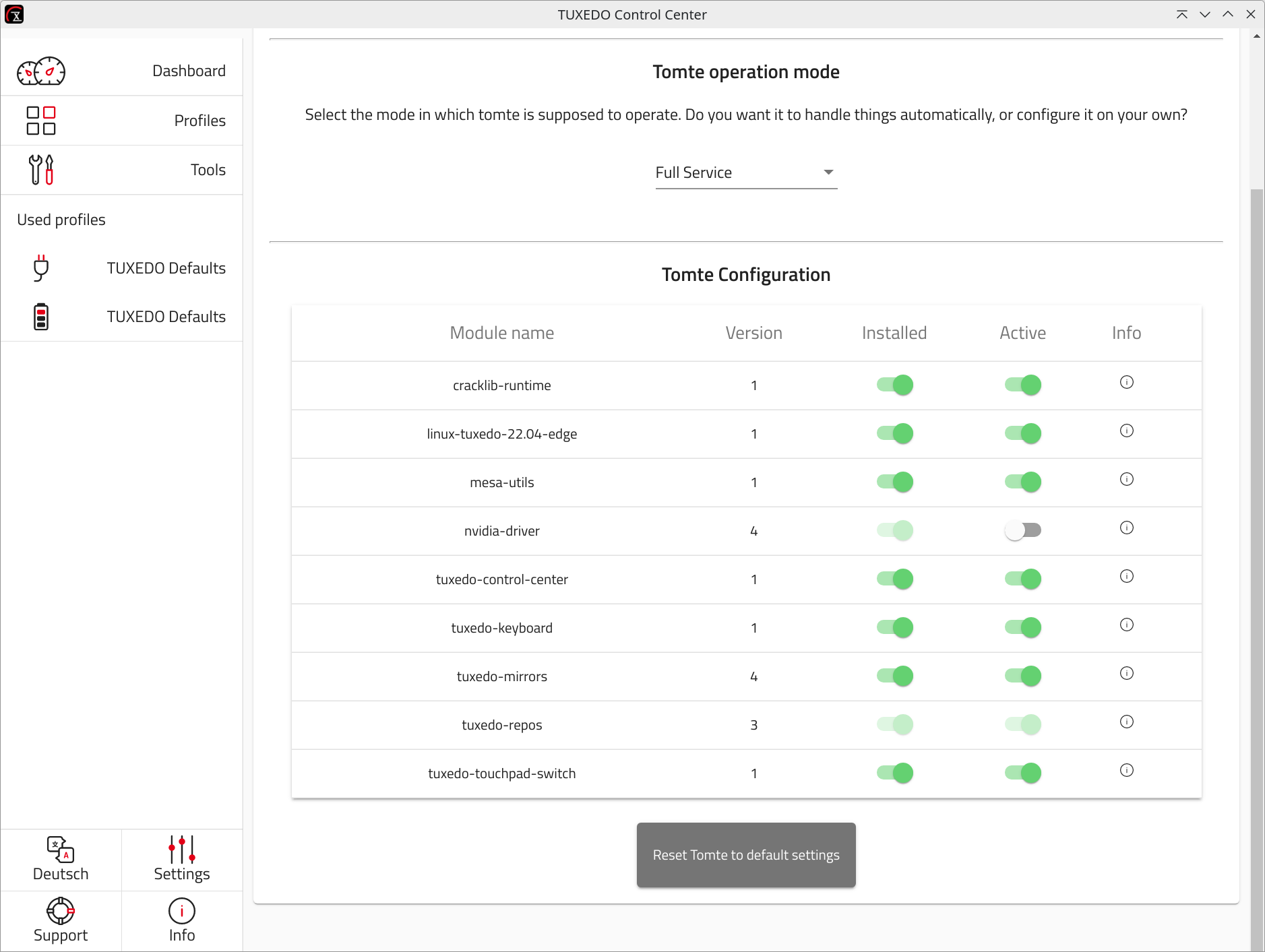Click the scrollbar up arrow
This screenshot has height=952, width=1265.
click(x=1257, y=36)
